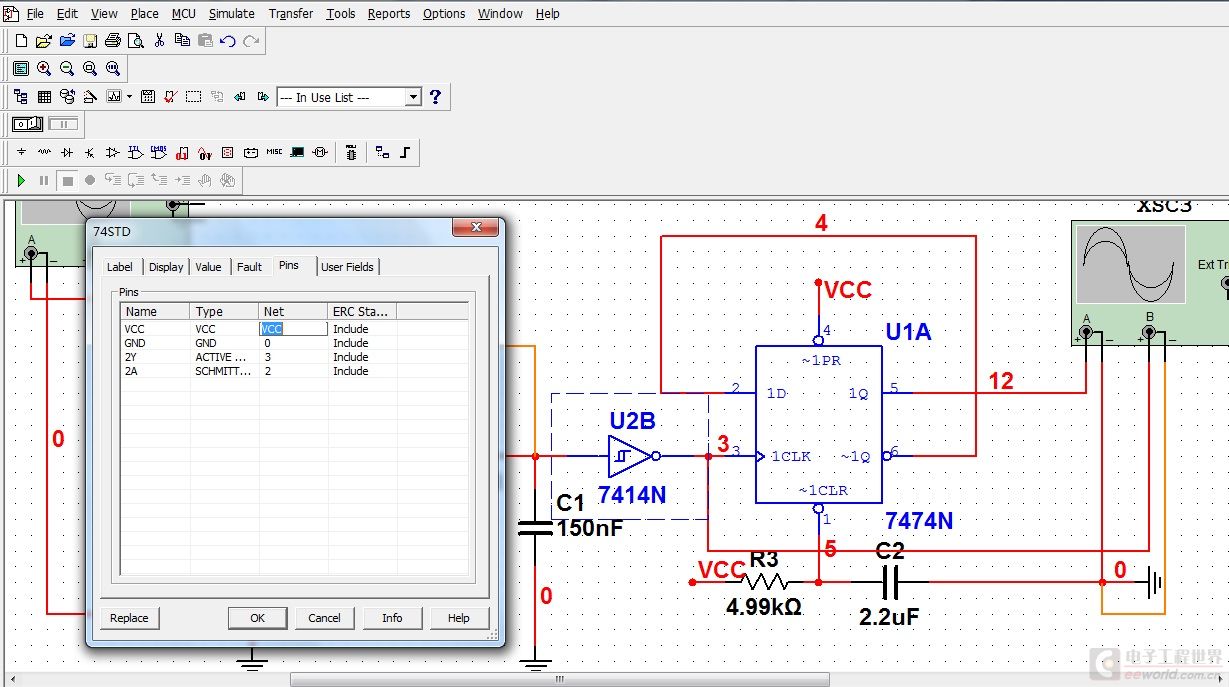Print the circuit

coord(113,41)
